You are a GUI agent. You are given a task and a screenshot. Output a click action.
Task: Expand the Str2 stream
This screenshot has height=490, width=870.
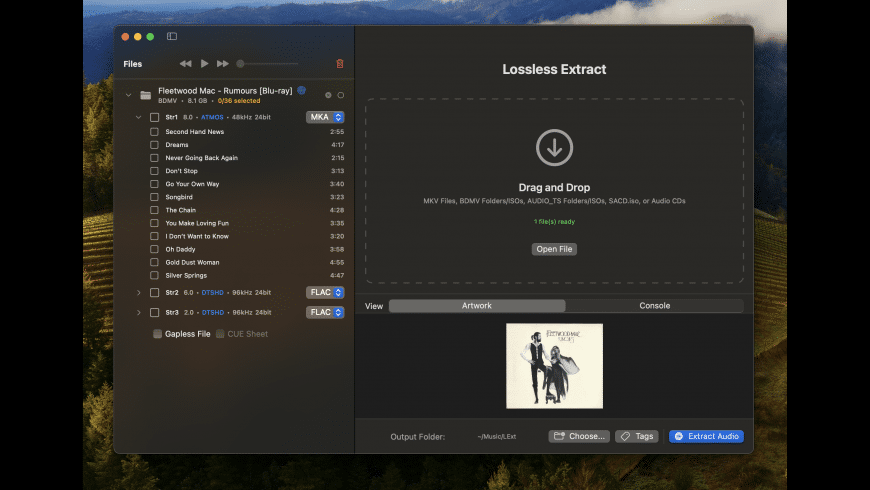[x=139, y=292]
